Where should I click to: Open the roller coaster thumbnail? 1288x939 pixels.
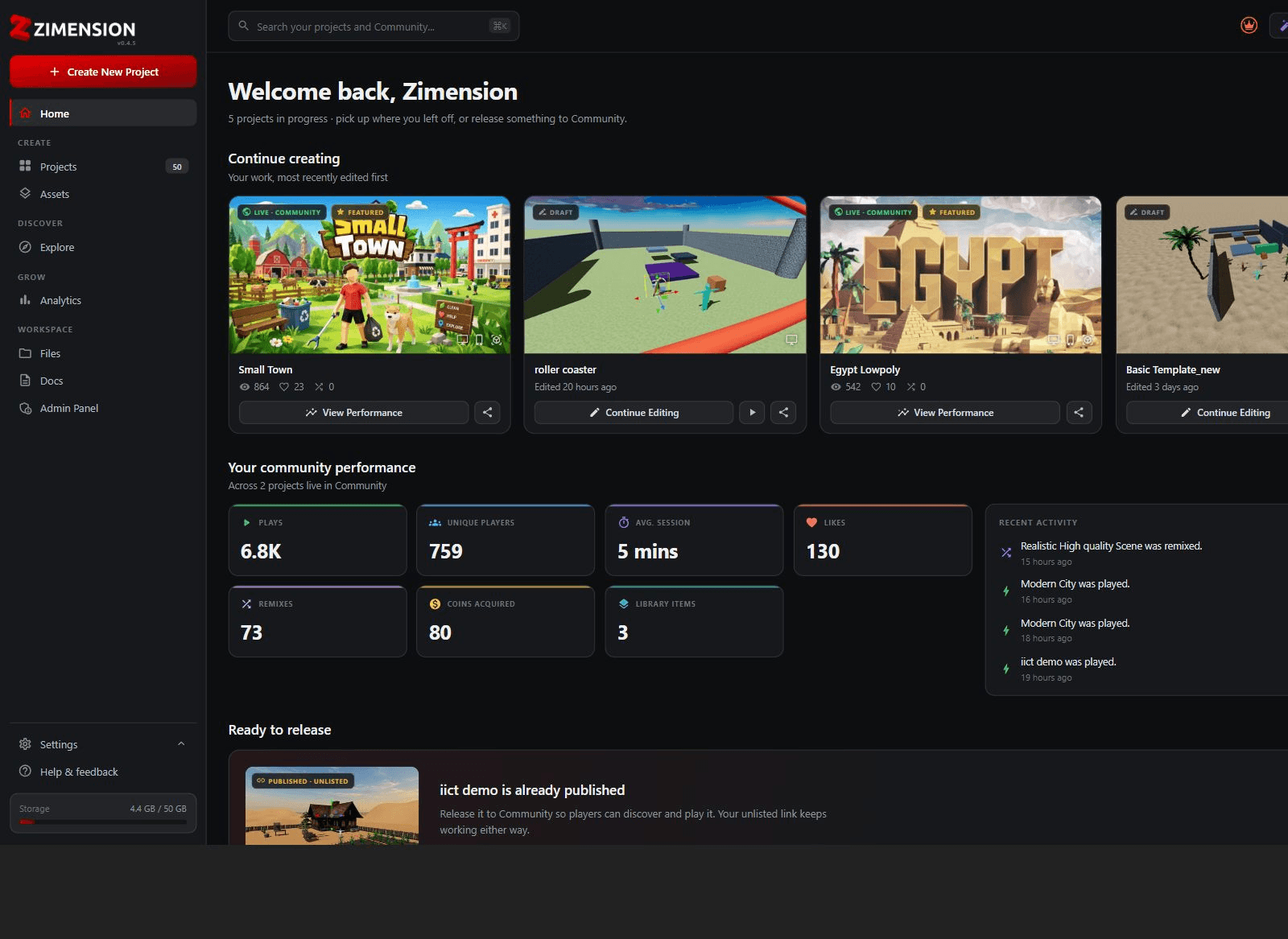point(665,275)
